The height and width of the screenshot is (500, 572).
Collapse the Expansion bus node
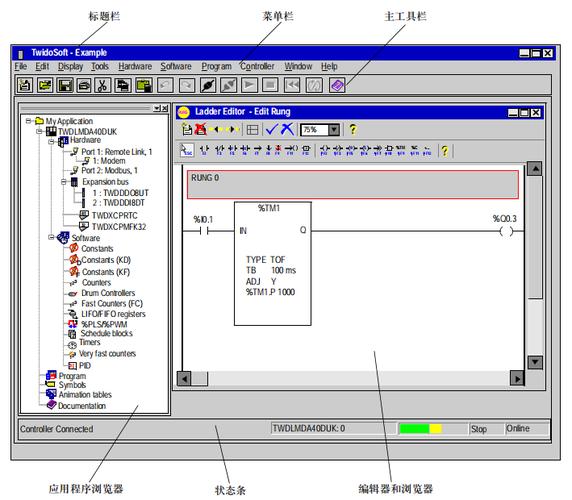tap(64, 181)
